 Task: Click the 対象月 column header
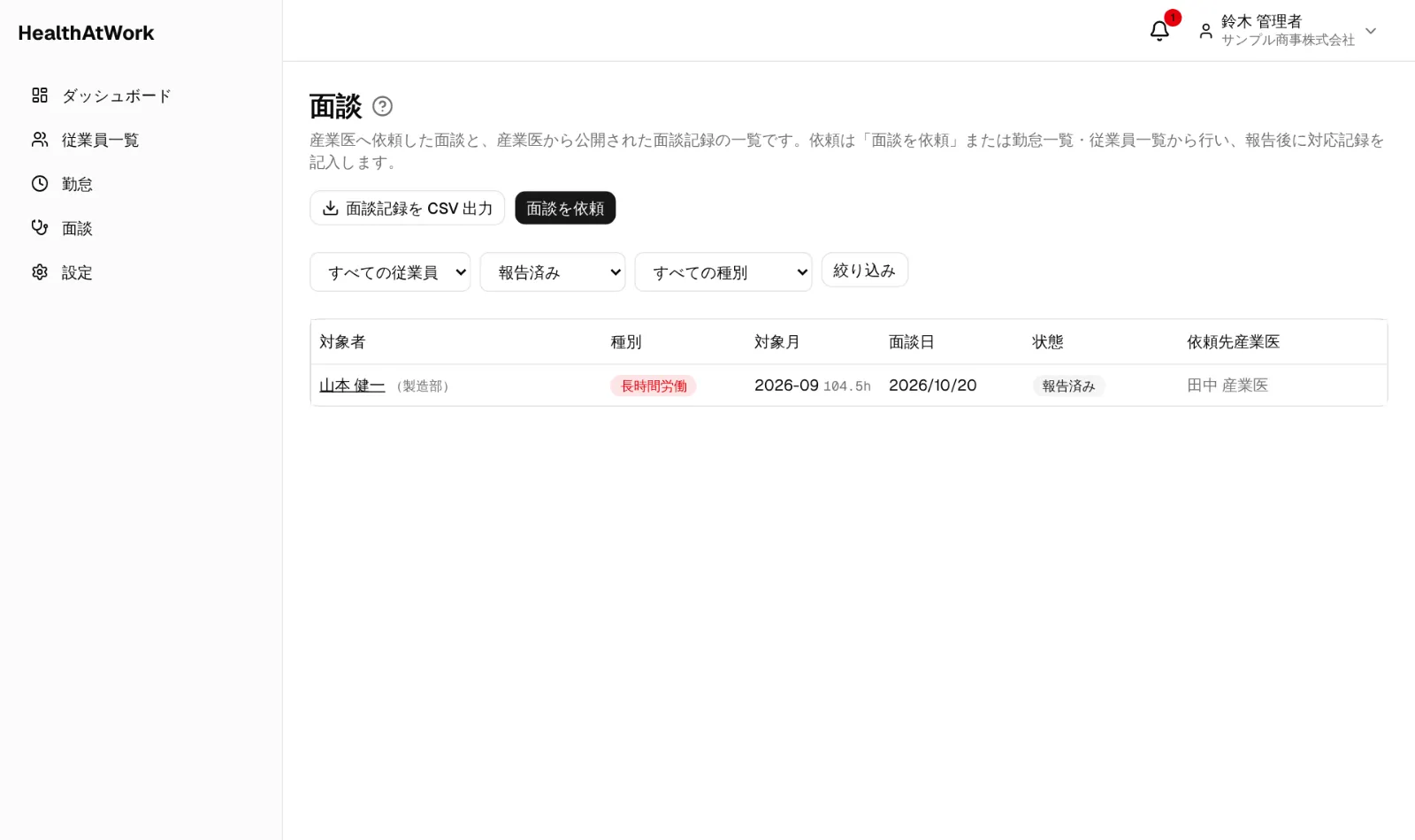(x=777, y=342)
